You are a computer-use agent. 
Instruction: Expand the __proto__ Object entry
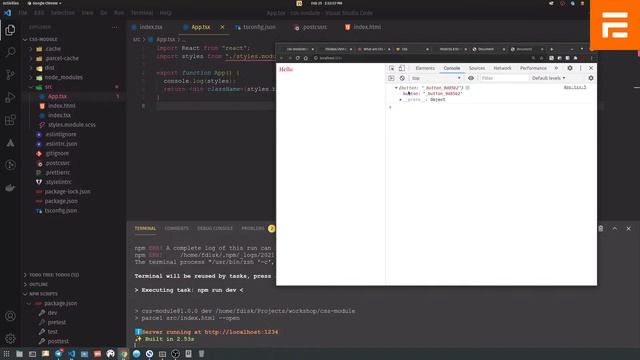pos(400,100)
